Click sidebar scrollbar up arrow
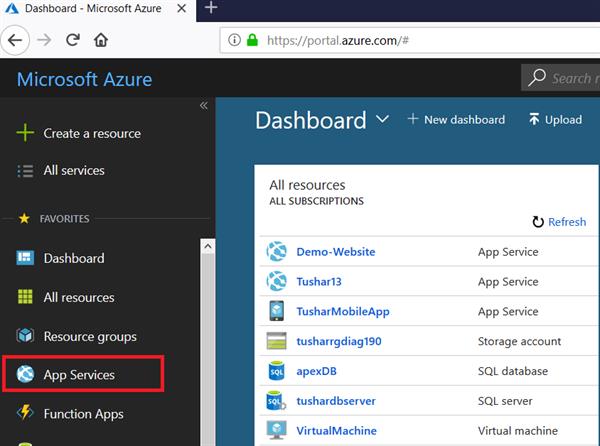Image resolution: width=600 pixels, height=446 pixels. pos(208,246)
